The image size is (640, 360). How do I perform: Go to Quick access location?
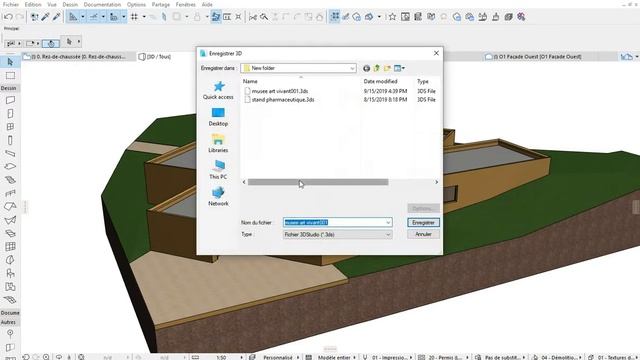pyautogui.click(x=218, y=90)
